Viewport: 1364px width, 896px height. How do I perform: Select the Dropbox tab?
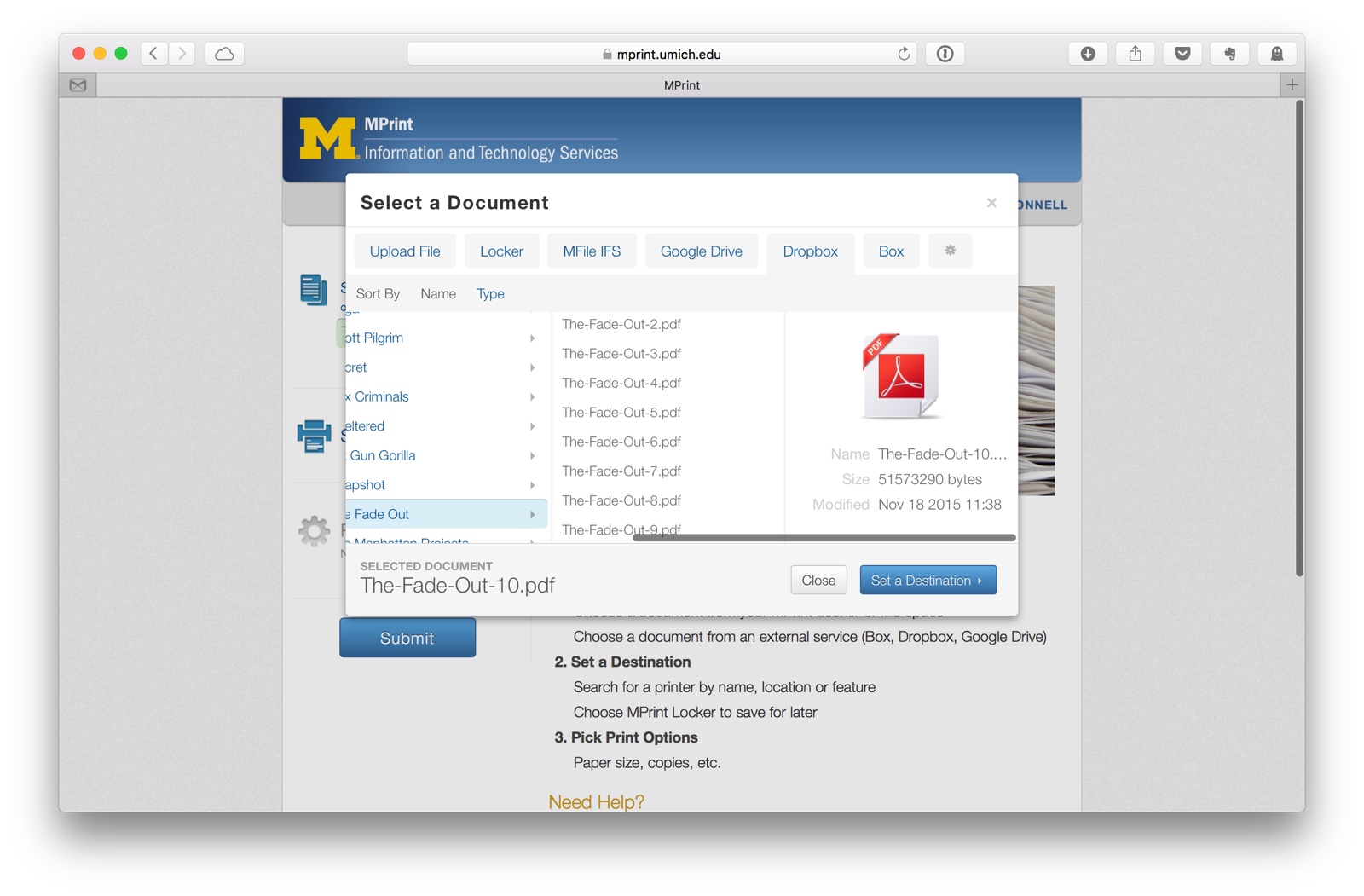(810, 251)
